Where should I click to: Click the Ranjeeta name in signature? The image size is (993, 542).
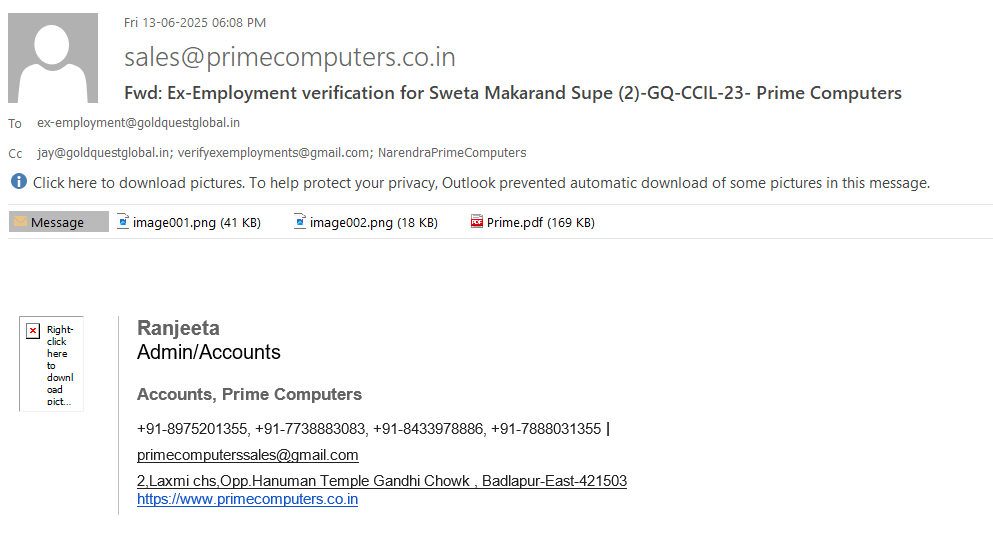point(178,328)
